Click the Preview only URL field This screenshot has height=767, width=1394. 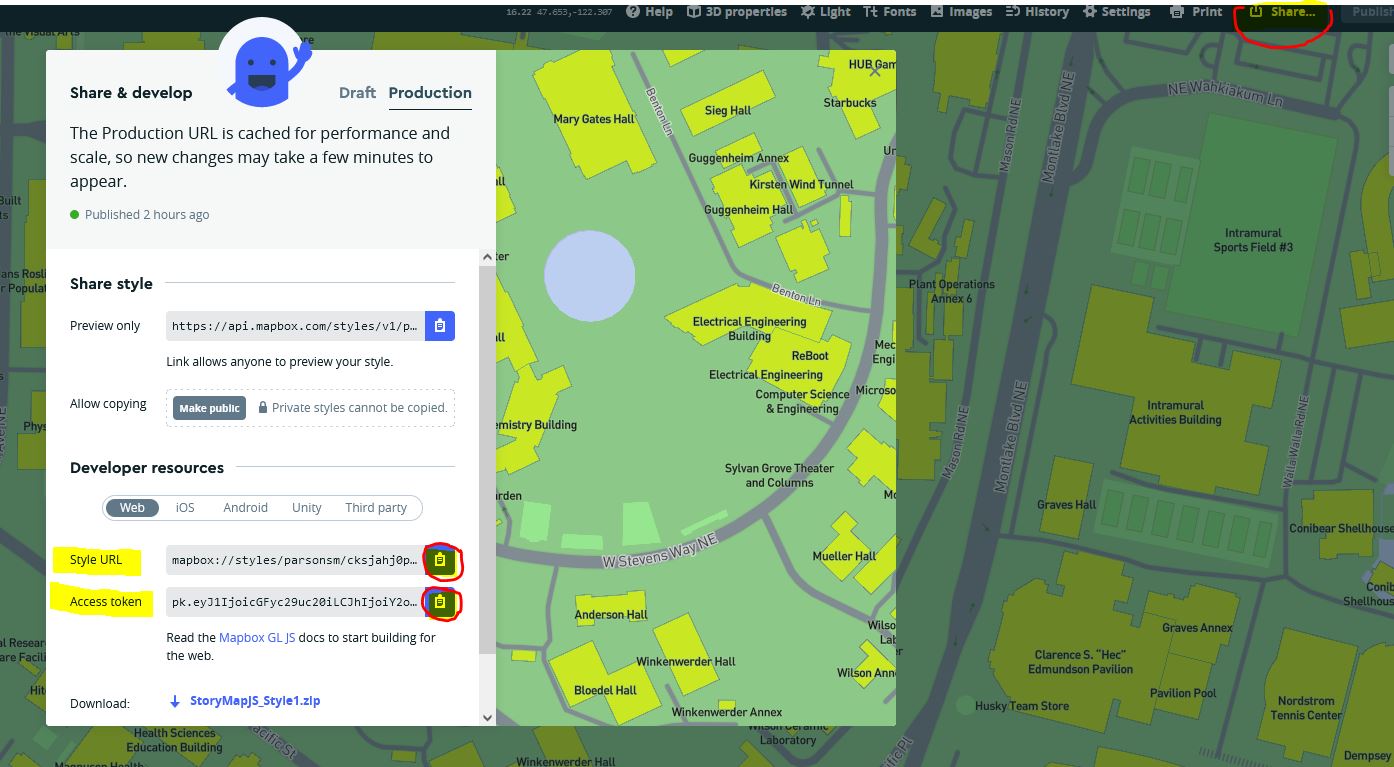point(296,326)
